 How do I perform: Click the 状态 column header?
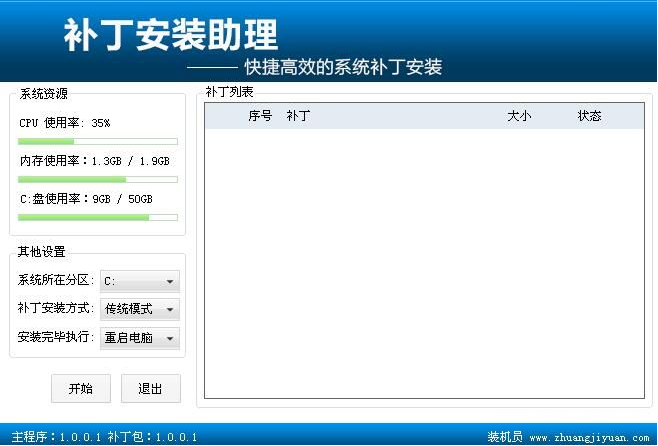(x=589, y=116)
